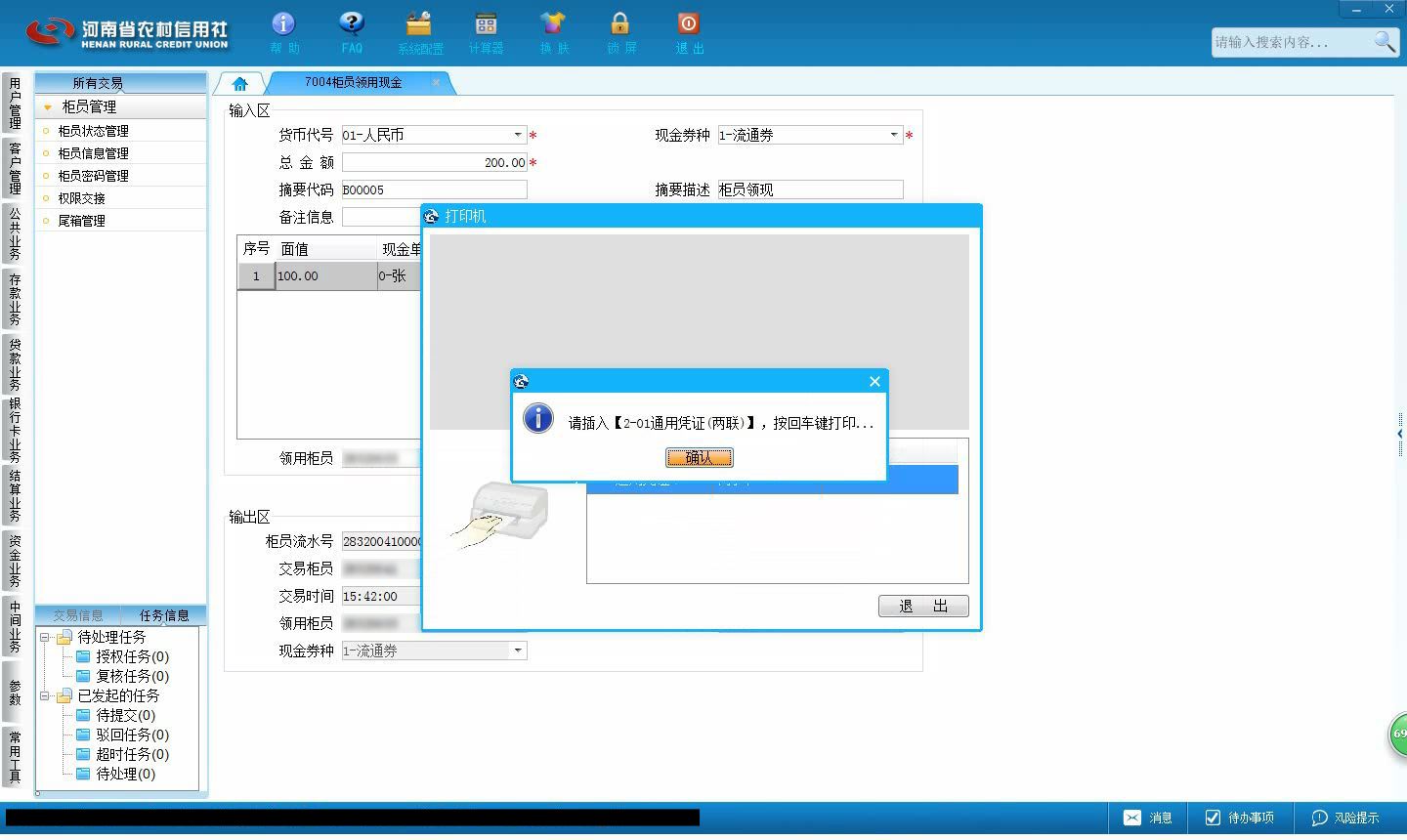This screenshot has height=840, width=1407.
Task: Go to the home tab icon
Action: [x=240, y=84]
